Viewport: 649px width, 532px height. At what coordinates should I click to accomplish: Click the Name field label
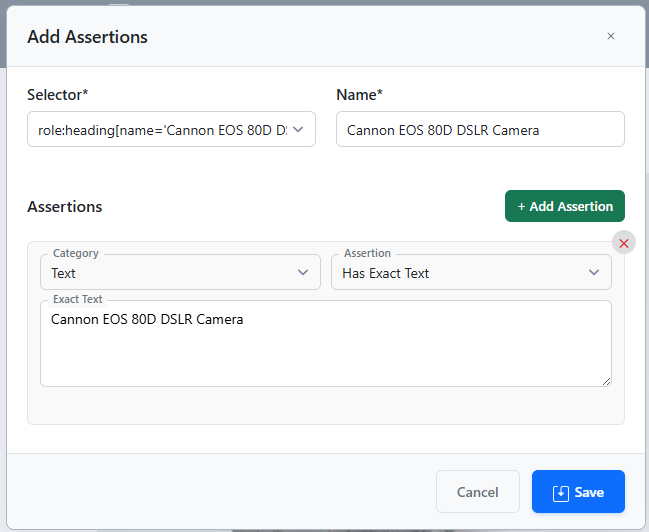(x=360, y=94)
